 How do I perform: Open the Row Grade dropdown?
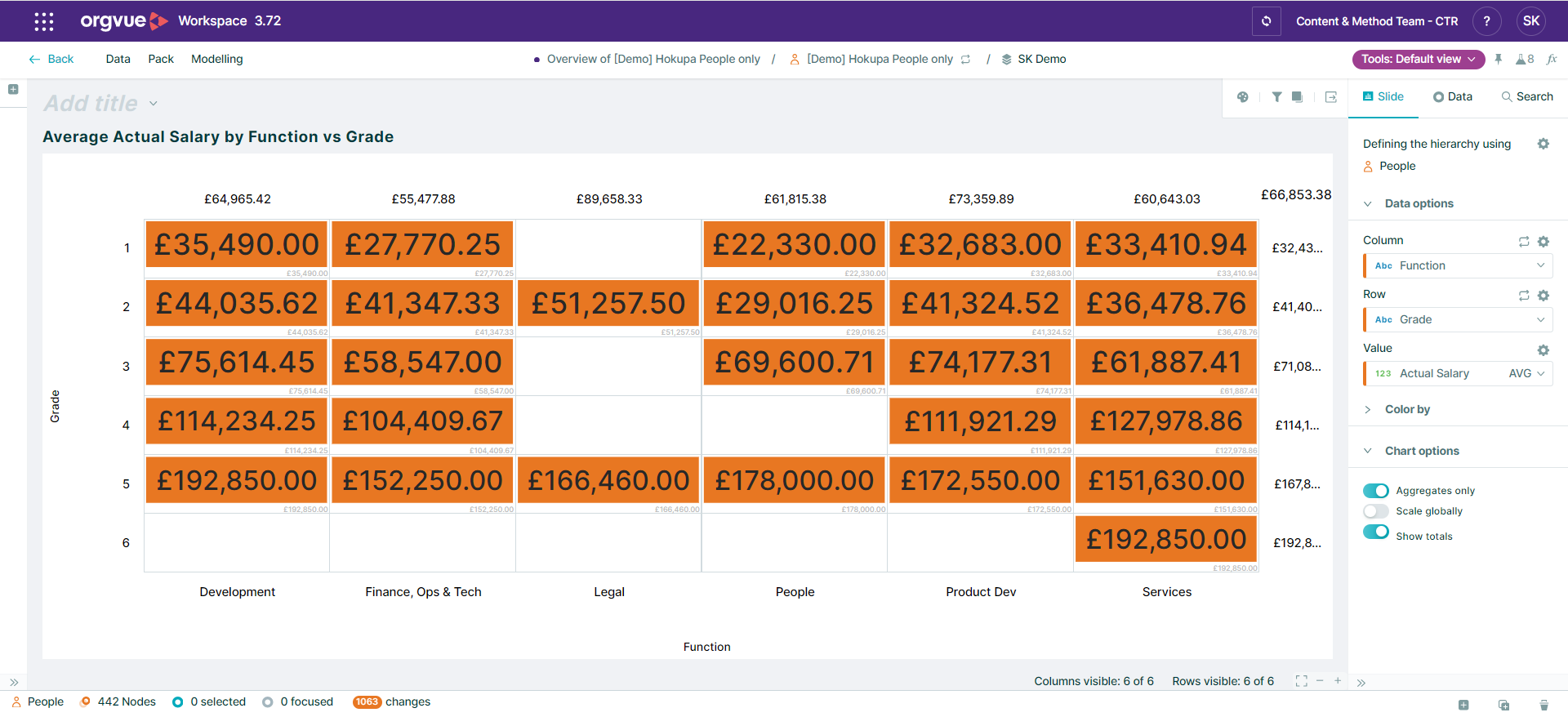[x=1458, y=319]
